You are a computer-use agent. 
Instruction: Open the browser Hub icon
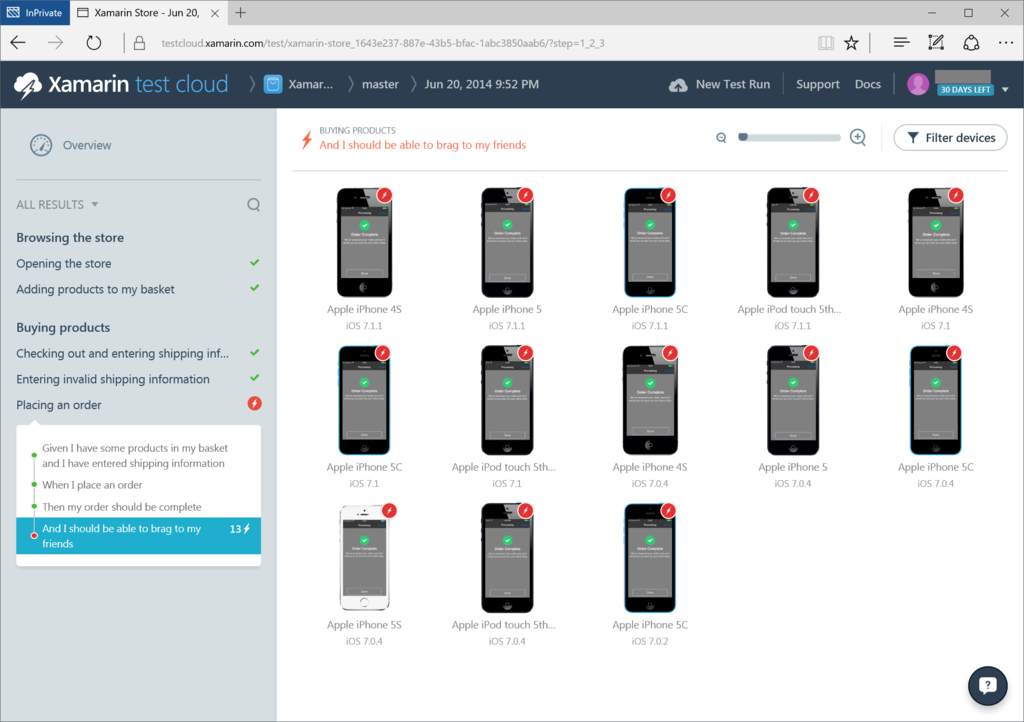(901, 42)
